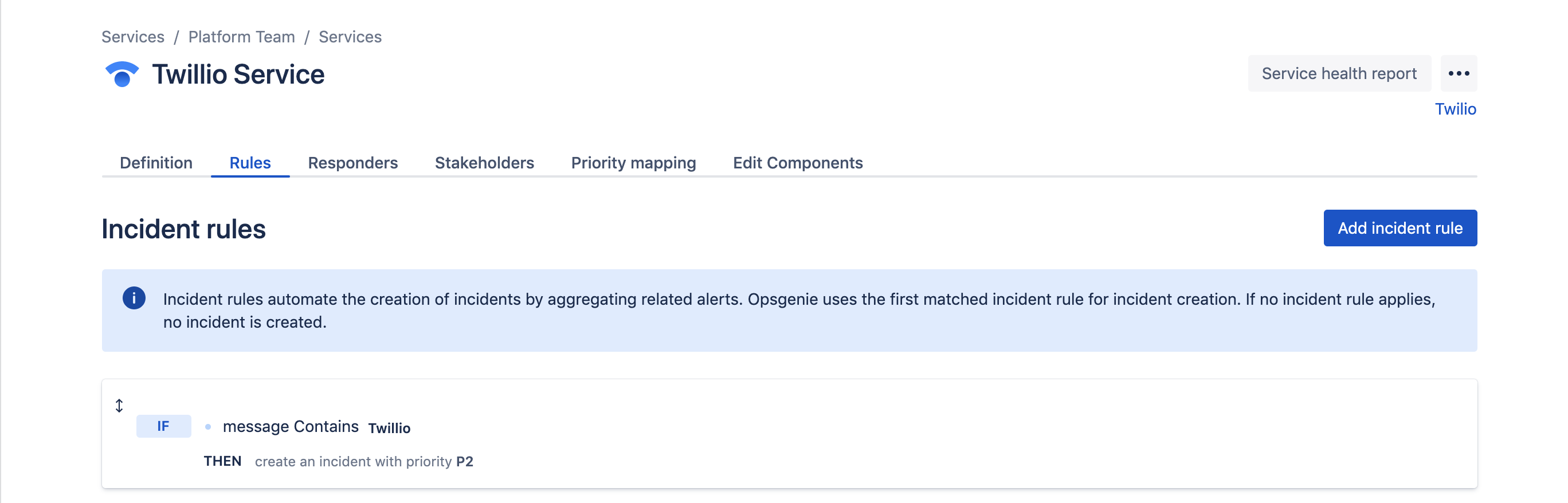This screenshot has width=1568, height=503.
Task: Go to the Priority mapping tab
Action: pyautogui.click(x=633, y=163)
